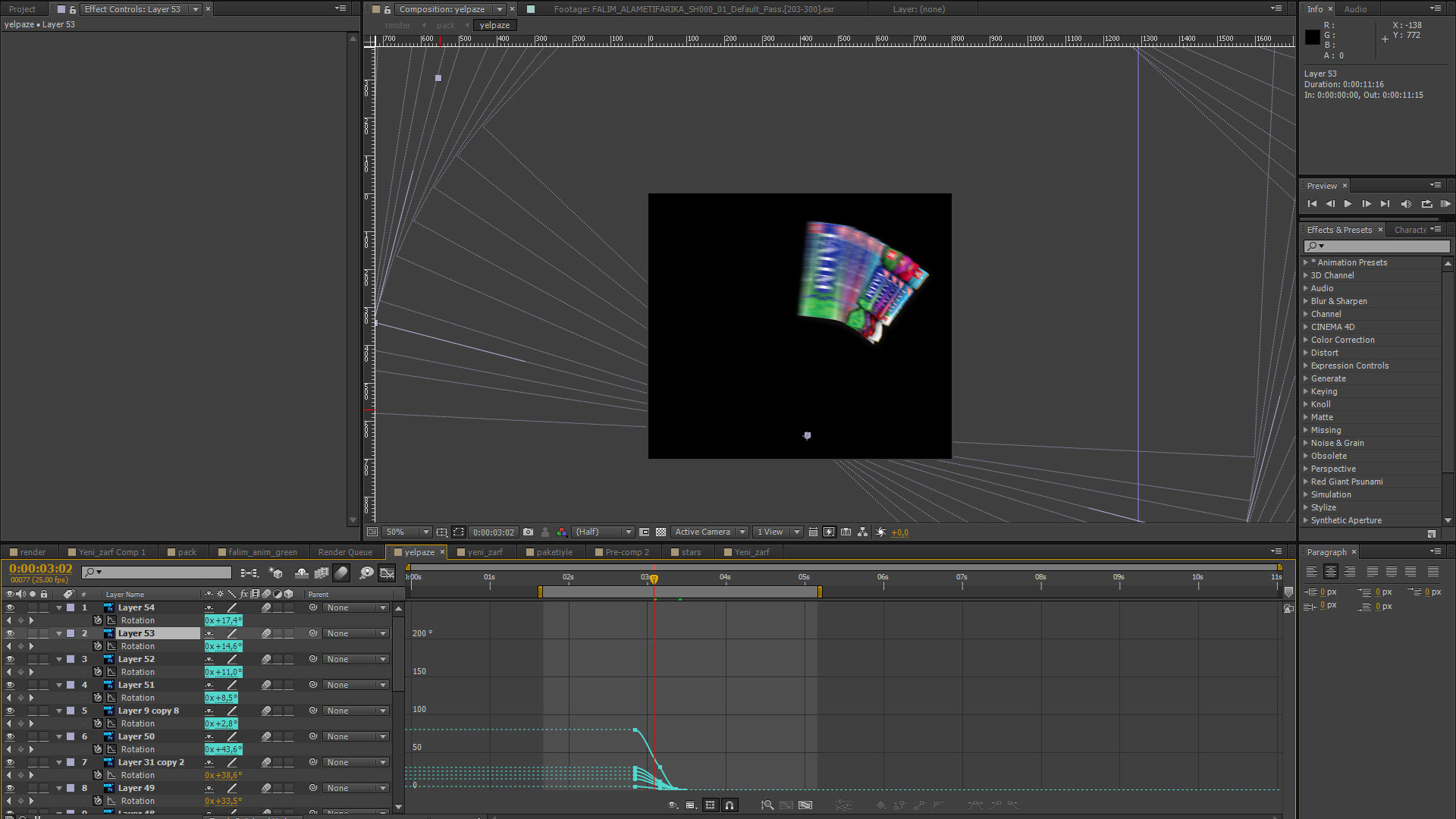The width and height of the screenshot is (1456, 819).
Task: Open the Half resolution dropdown
Action: click(x=603, y=532)
